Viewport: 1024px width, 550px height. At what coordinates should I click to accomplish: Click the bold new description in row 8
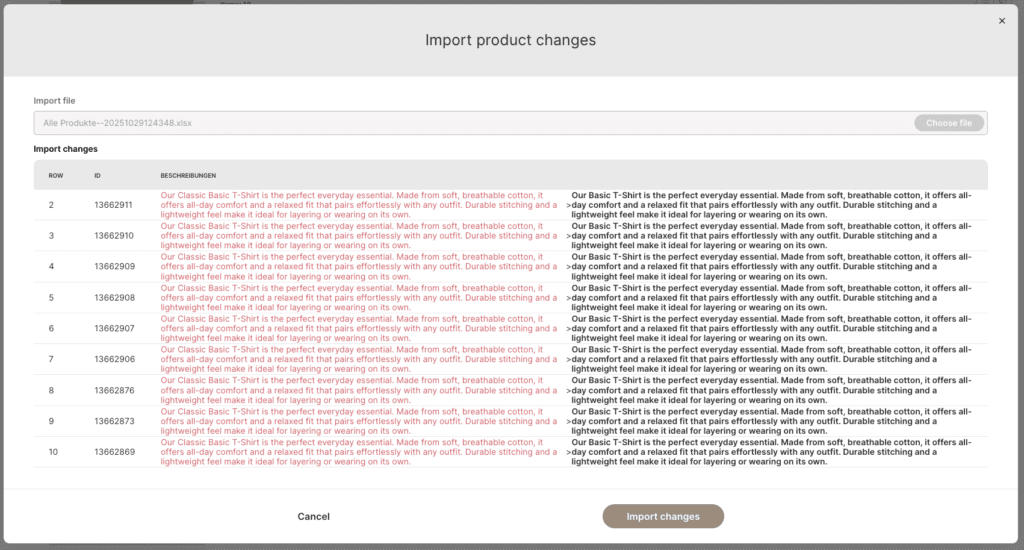point(770,391)
